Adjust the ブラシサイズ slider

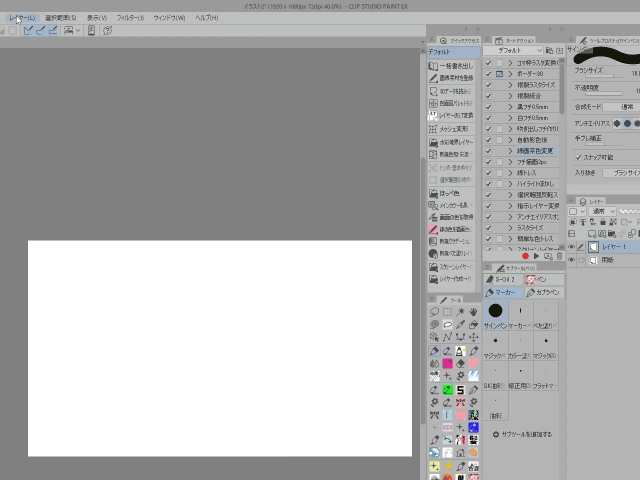point(604,76)
